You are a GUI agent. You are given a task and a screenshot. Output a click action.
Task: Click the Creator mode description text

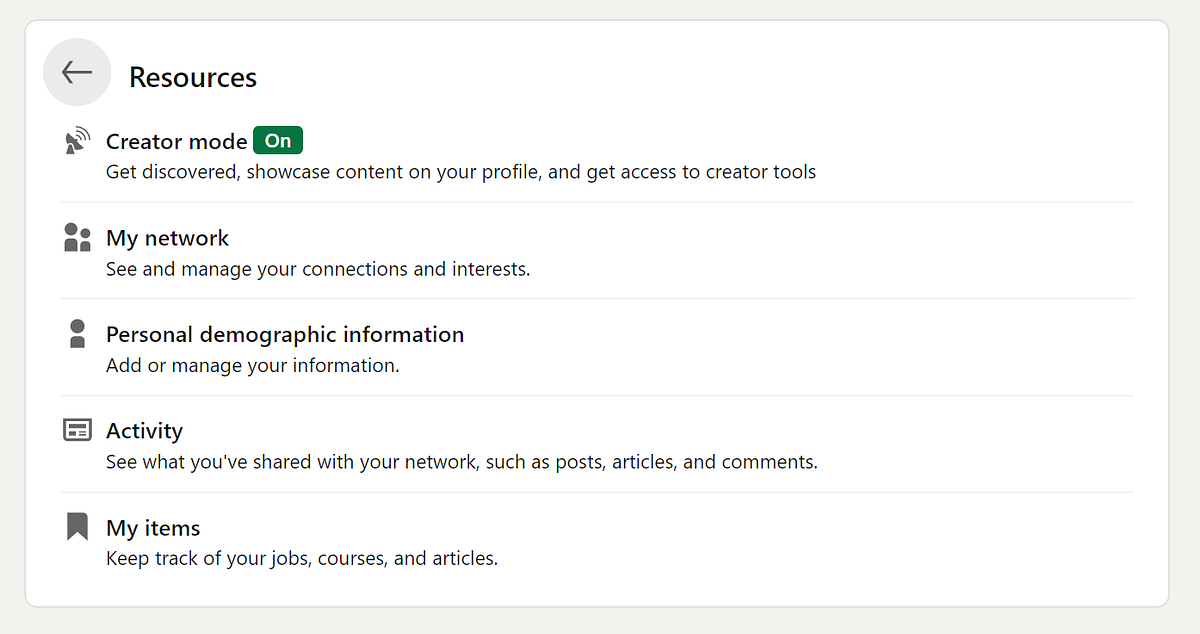coord(461,172)
